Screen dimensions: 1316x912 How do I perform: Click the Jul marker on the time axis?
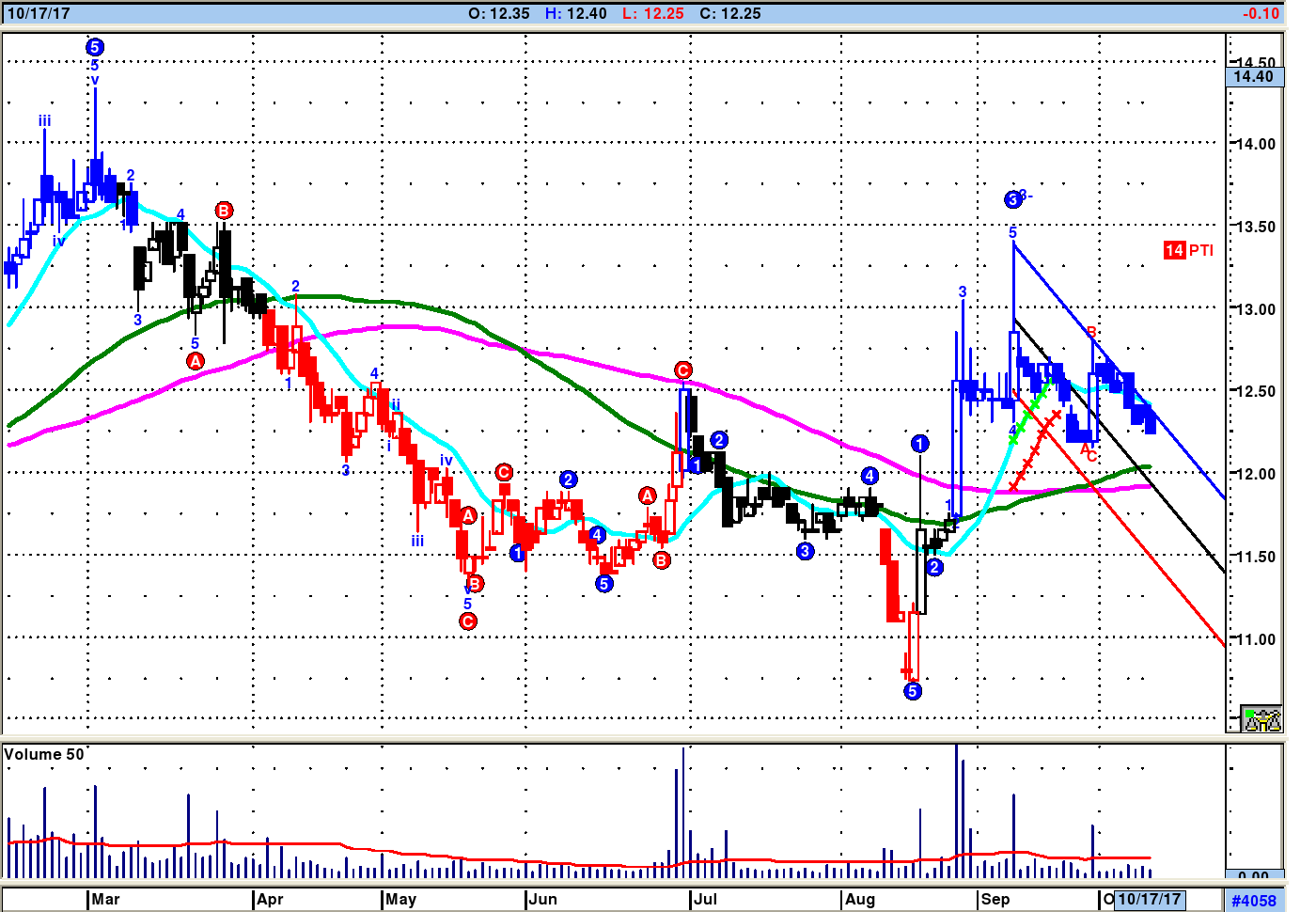(704, 900)
